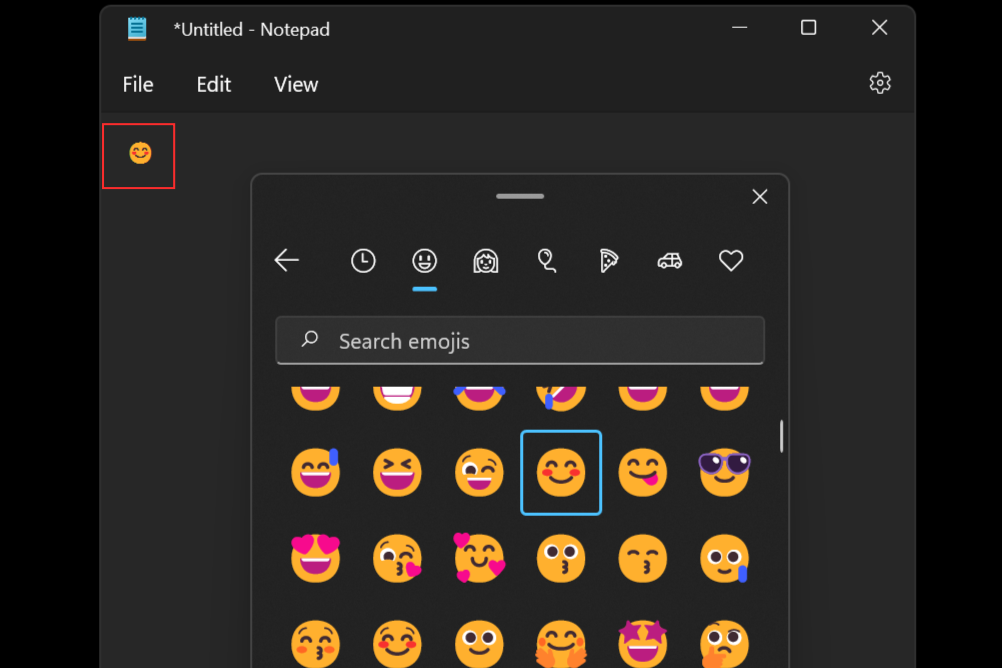
Task: Open the File menu
Action: 138,85
